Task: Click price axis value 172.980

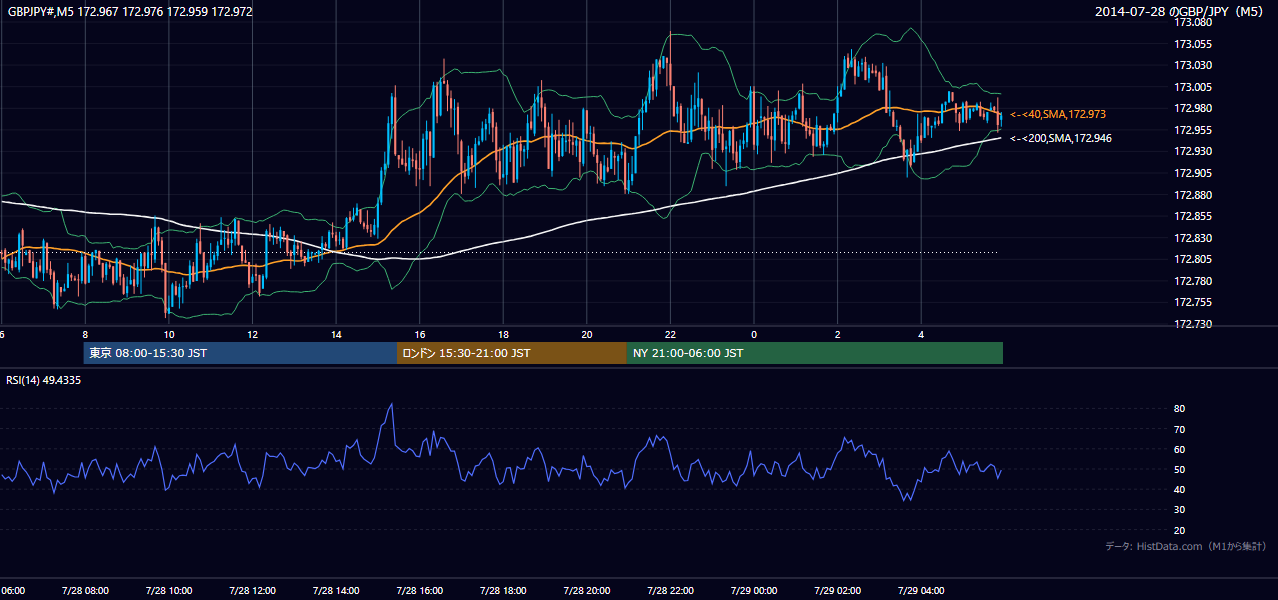Action: pos(1192,108)
